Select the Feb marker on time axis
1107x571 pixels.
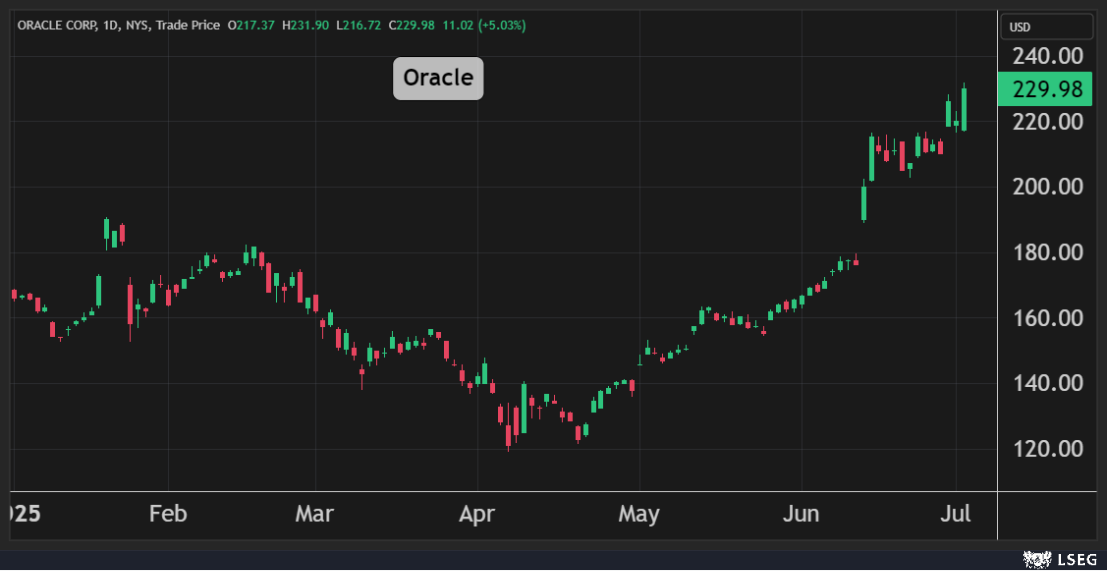(167, 514)
